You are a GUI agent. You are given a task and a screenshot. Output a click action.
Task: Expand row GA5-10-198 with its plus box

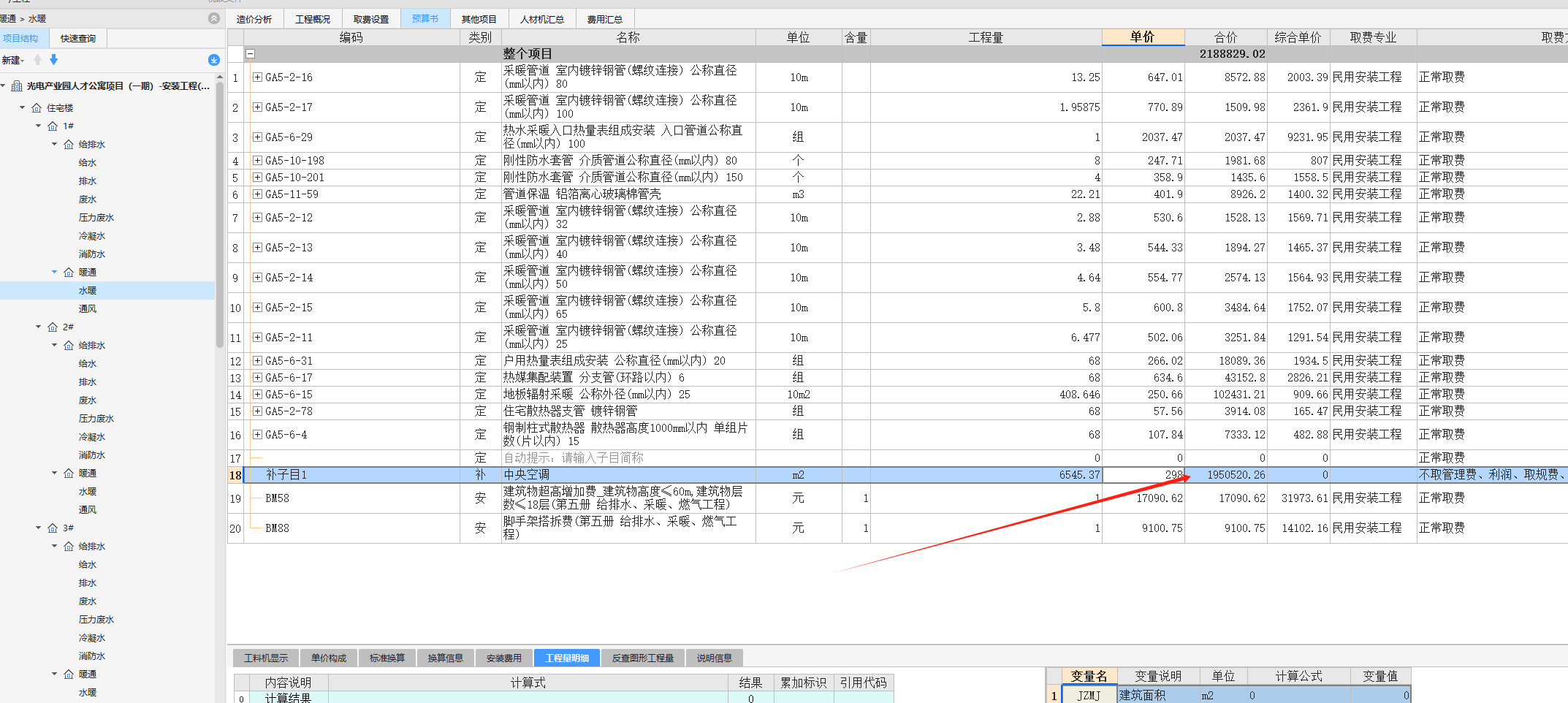pyautogui.click(x=257, y=160)
